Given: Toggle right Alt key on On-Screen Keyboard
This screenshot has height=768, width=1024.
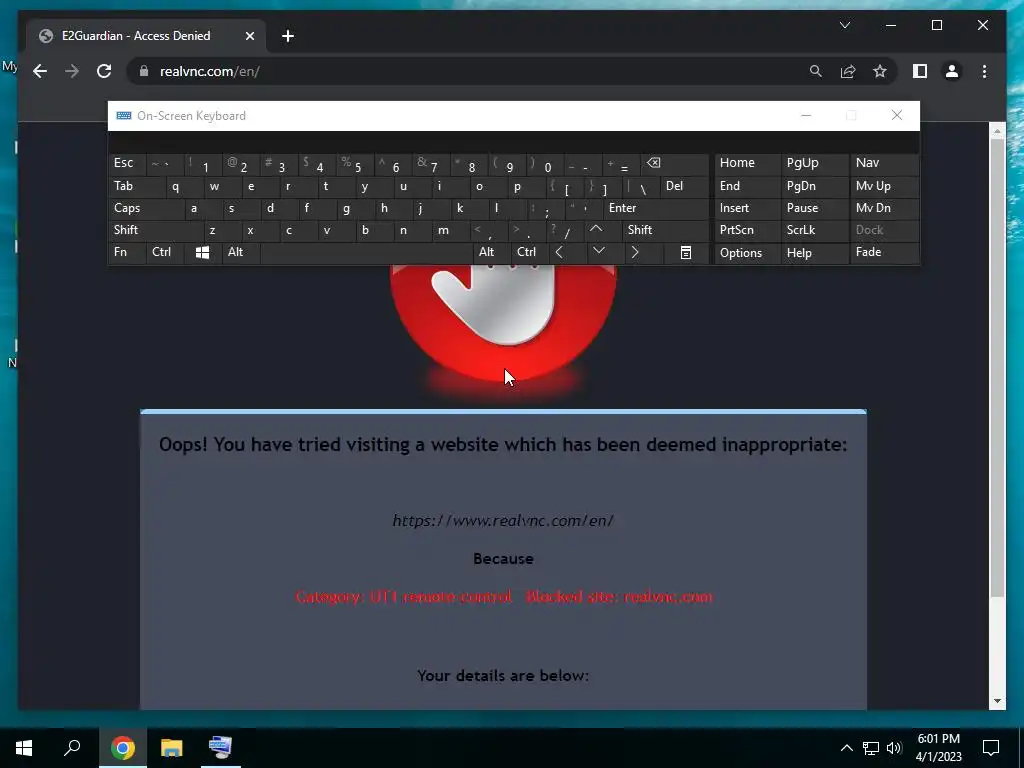Looking at the screenshot, I should coord(491,253).
